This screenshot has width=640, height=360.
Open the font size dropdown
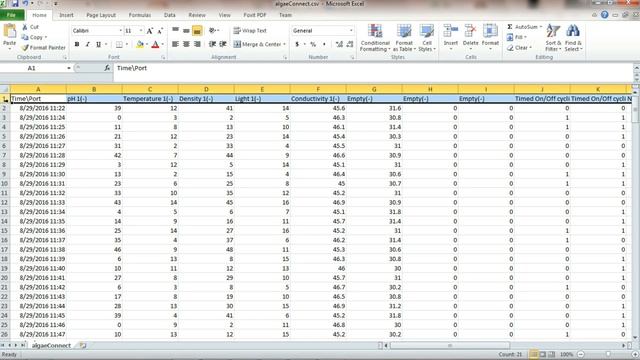[141, 31]
